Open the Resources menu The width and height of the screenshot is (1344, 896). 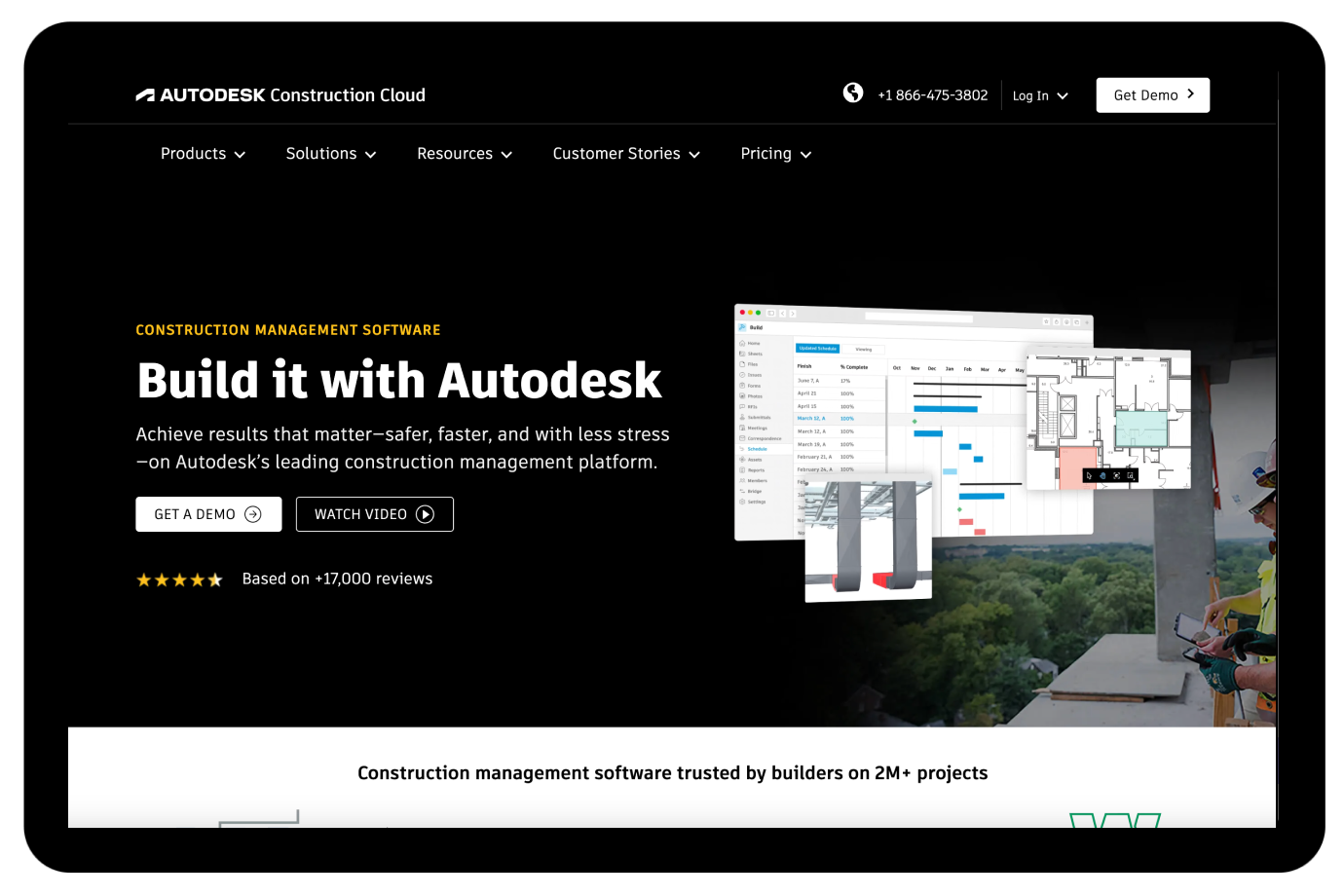pos(465,154)
